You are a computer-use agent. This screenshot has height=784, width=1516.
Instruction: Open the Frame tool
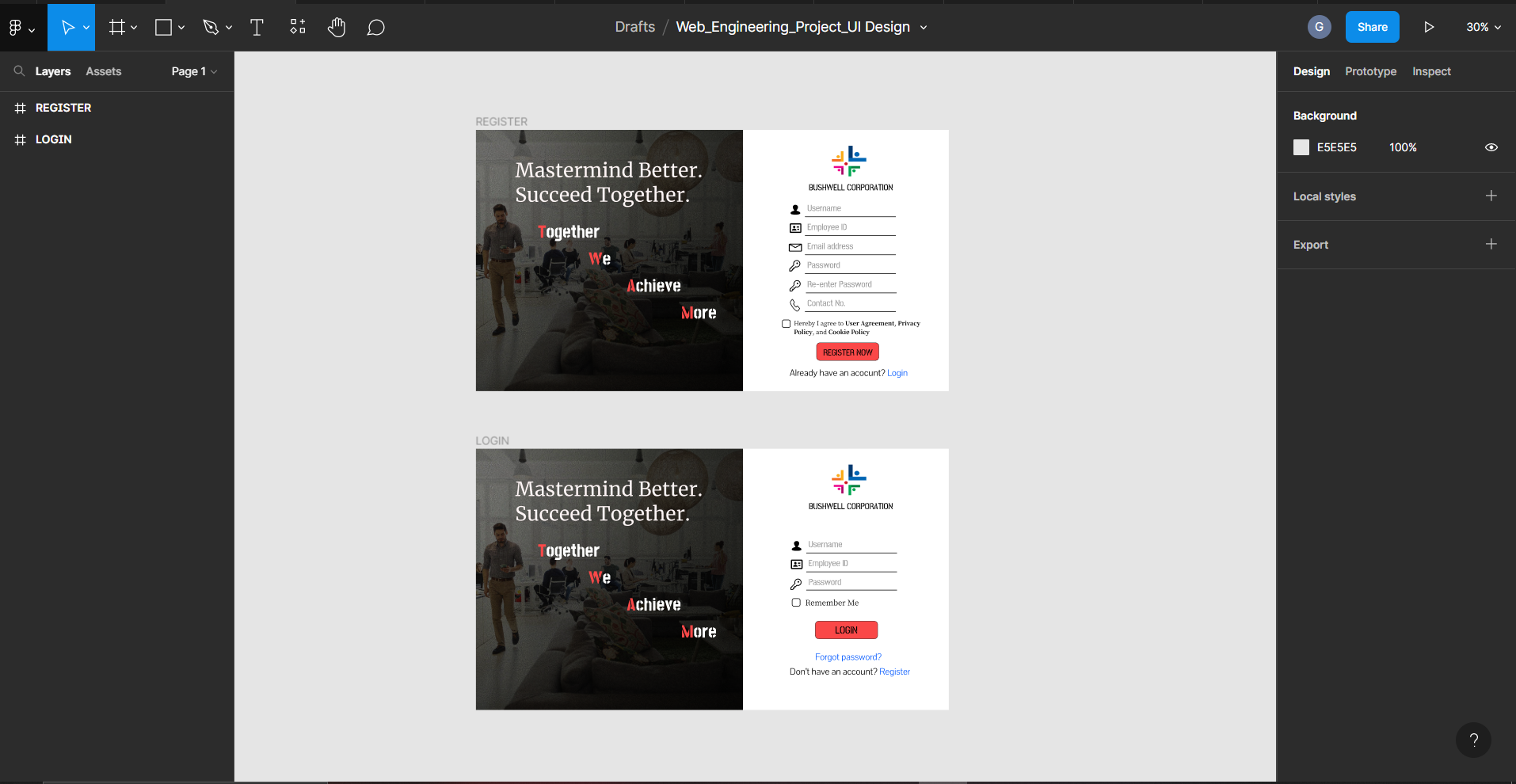tap(117, 26)
